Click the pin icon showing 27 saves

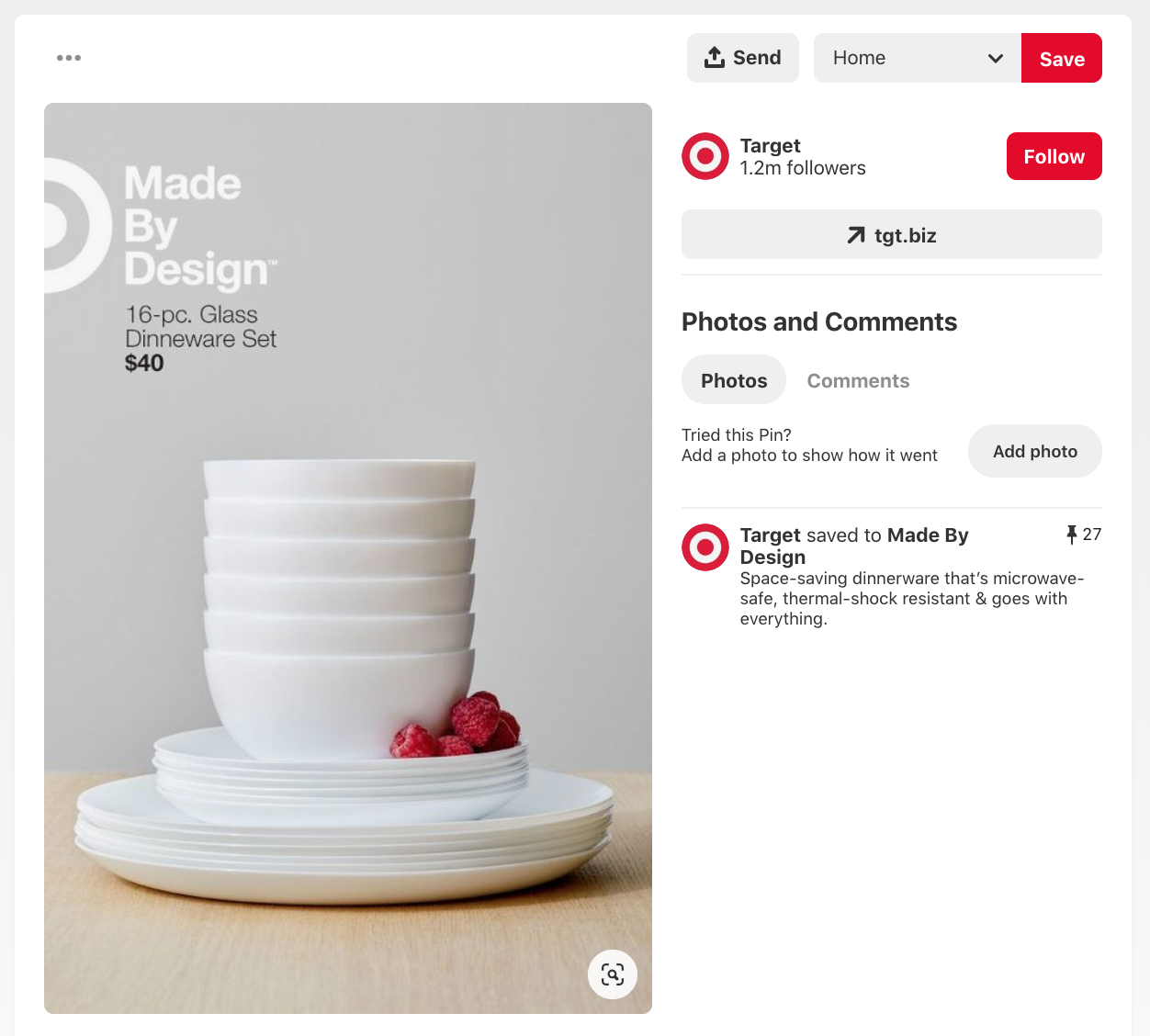(1071, 535)
